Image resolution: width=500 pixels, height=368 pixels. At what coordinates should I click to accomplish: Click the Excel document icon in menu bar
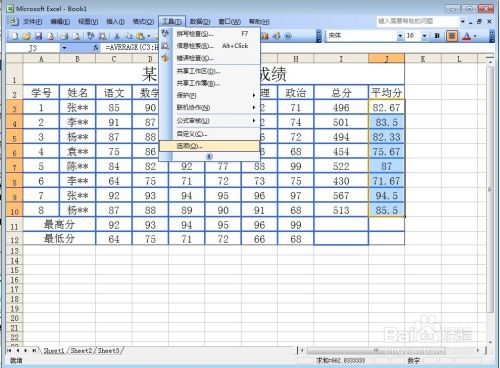pyautogui.click(x=13, y=21)
